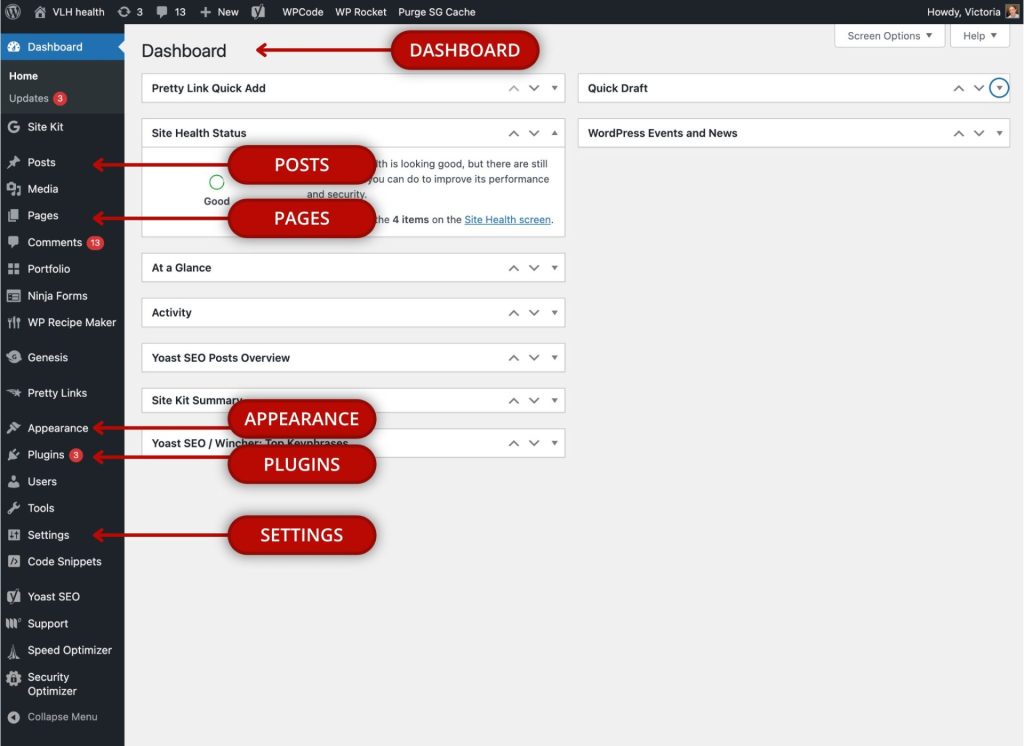Go to the Home submenu item
The width and height of the screenshot is (1024, 746).
click(24, 76)
